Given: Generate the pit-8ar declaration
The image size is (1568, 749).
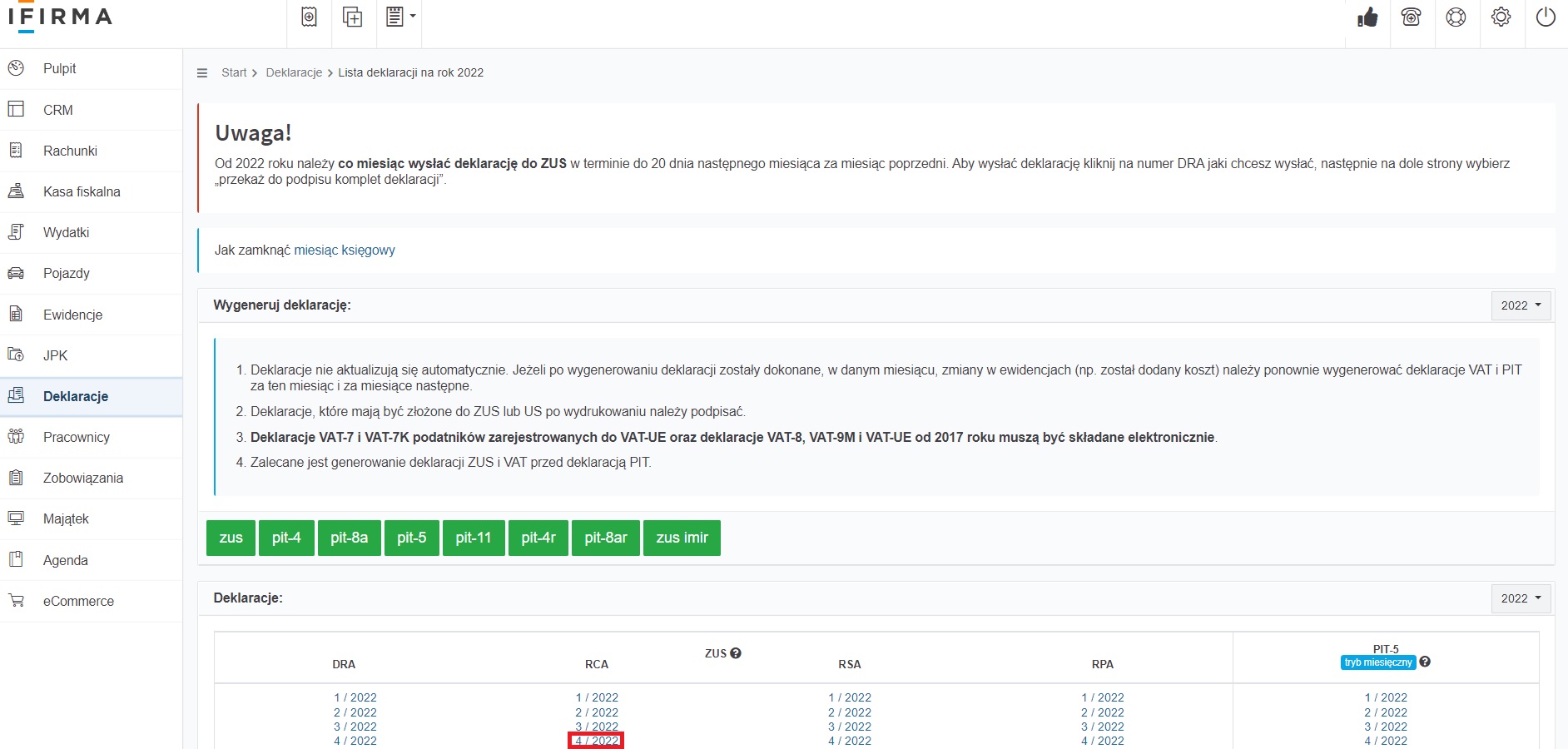Looking at the screenshot, I should pos(606,538).
